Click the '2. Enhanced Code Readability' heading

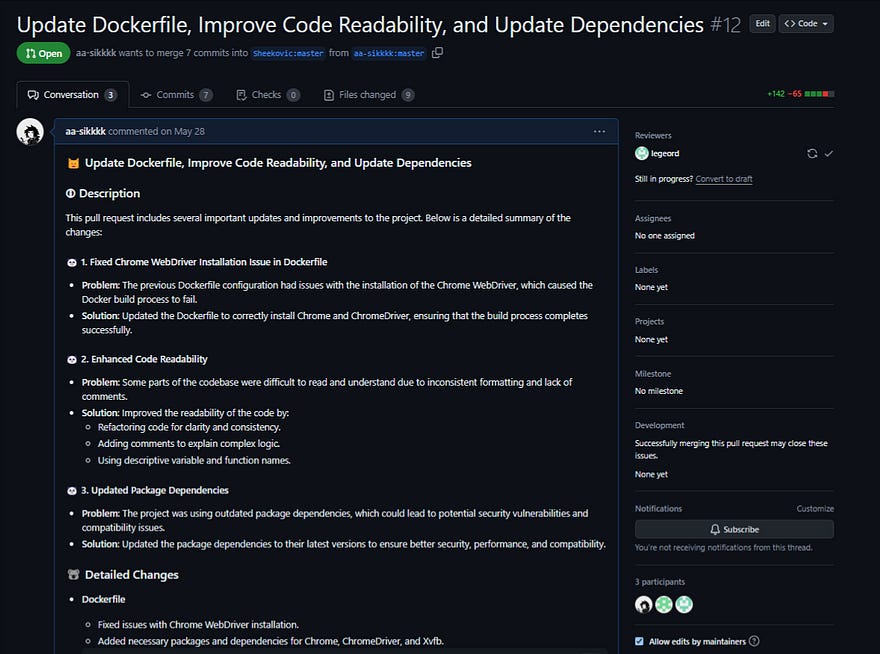[x=144, y=359]
